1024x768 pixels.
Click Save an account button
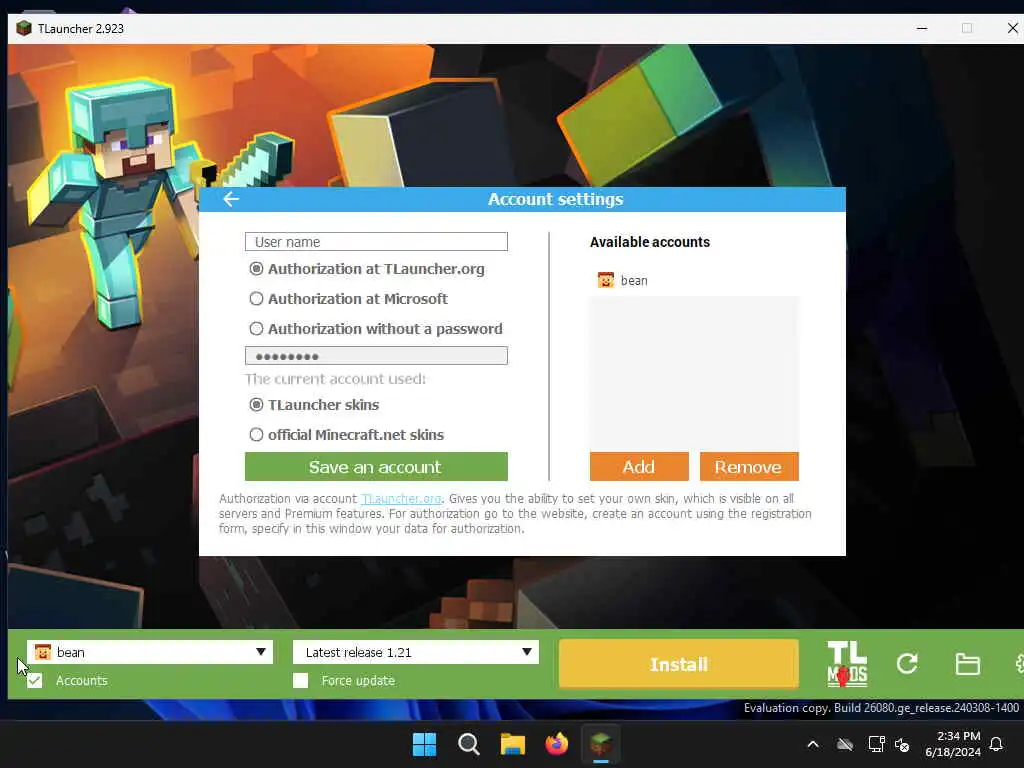coord(376,467)
